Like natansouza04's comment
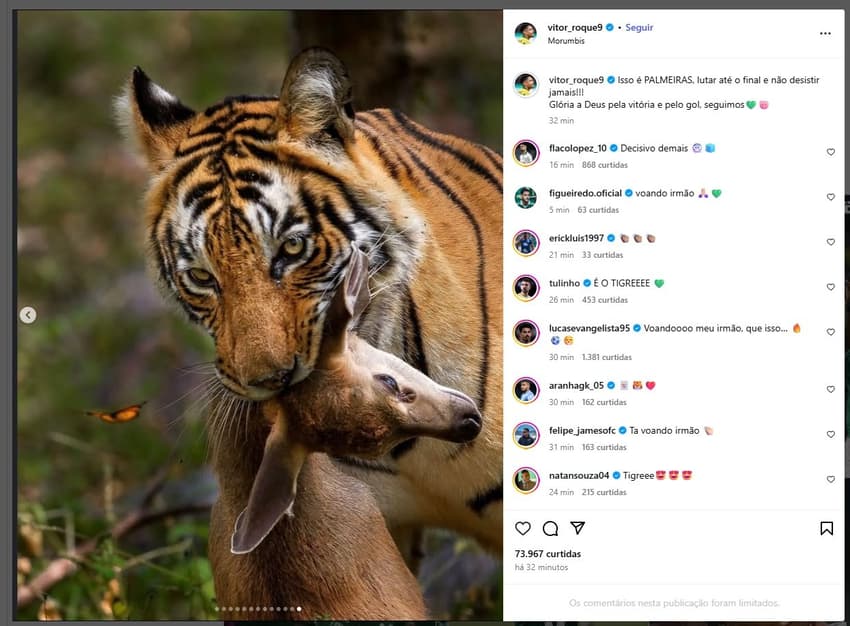850x626 pixels. tap(830, 480)
